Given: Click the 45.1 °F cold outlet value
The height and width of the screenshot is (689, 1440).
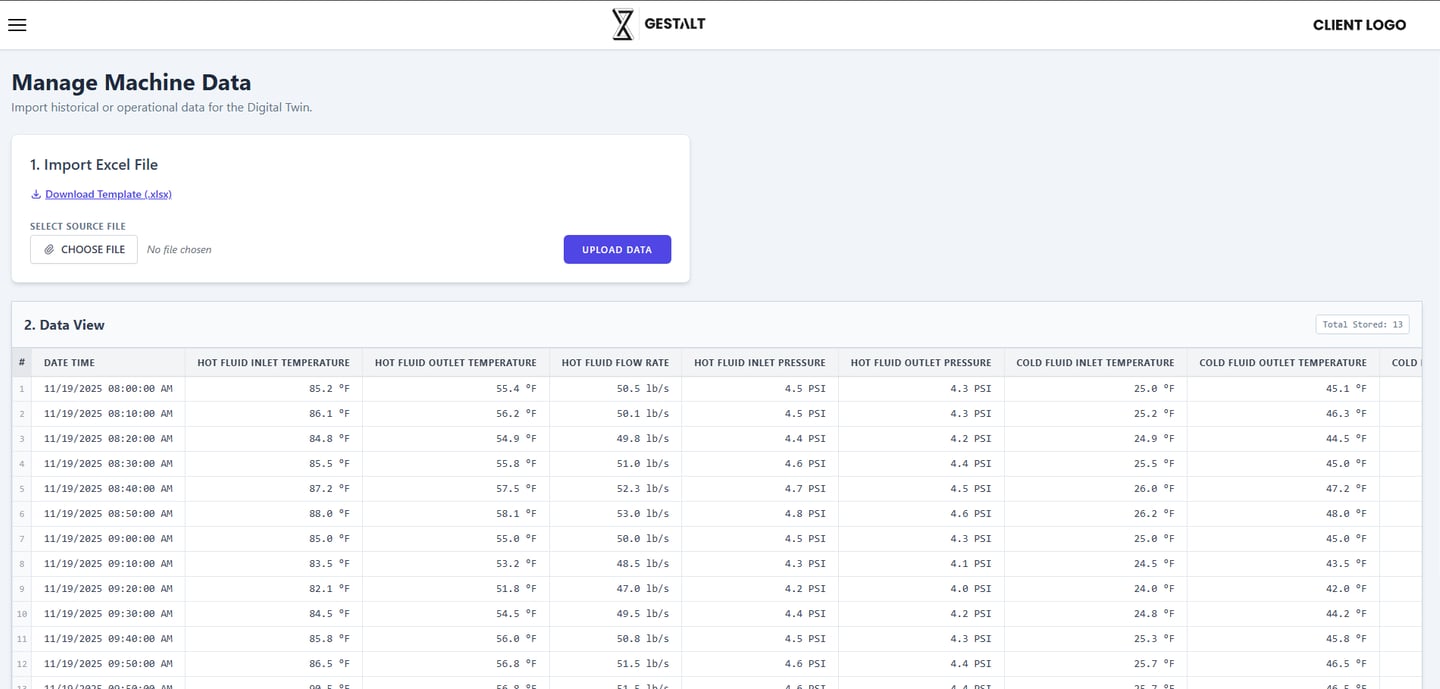Looking at the screenshot, I should [1346, 388].
